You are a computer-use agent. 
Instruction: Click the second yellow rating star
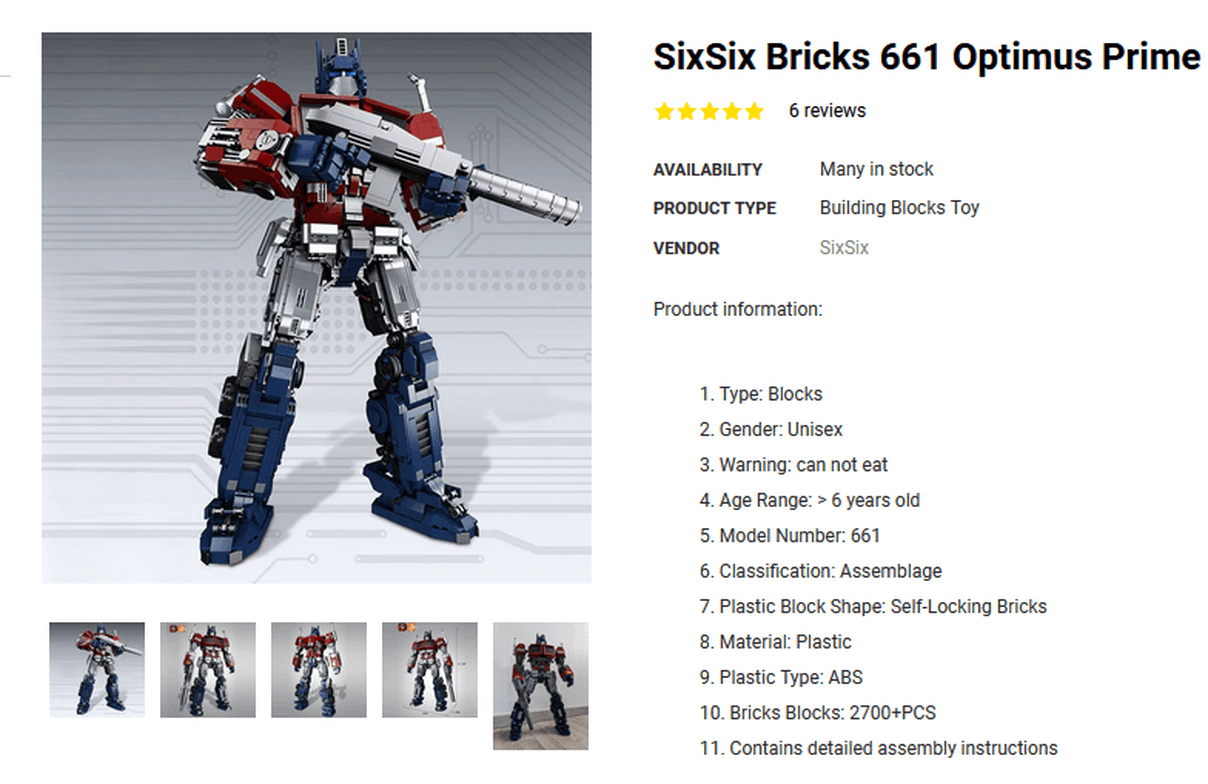tap(687, 111)
